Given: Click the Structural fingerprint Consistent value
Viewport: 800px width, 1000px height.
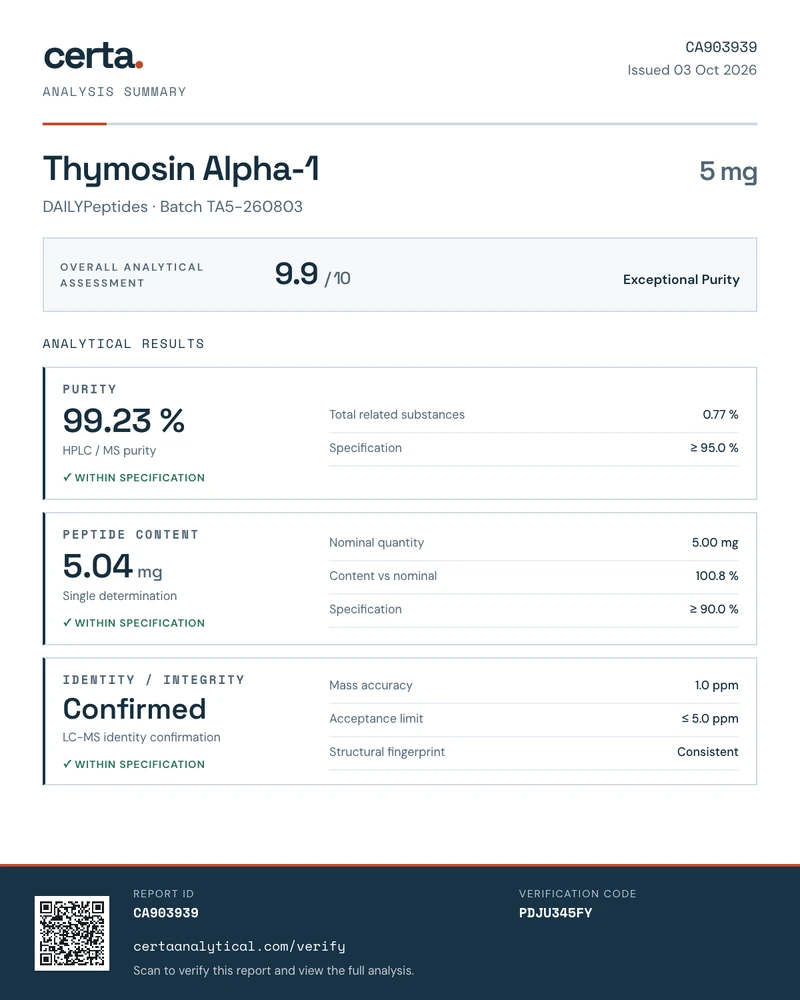Looking at the screenshot, I should [707, 752].
